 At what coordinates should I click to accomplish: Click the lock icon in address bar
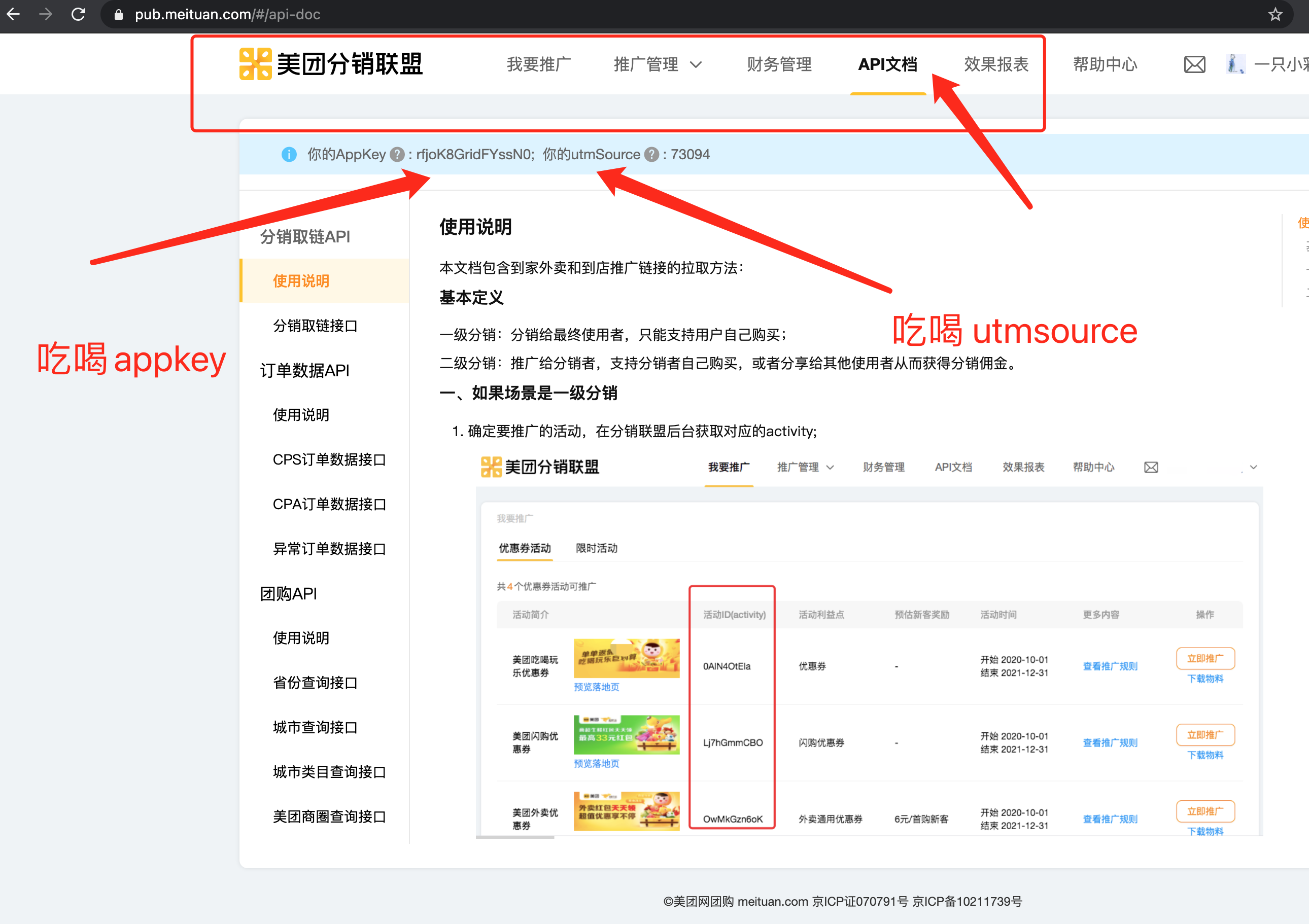coord(119,15)
